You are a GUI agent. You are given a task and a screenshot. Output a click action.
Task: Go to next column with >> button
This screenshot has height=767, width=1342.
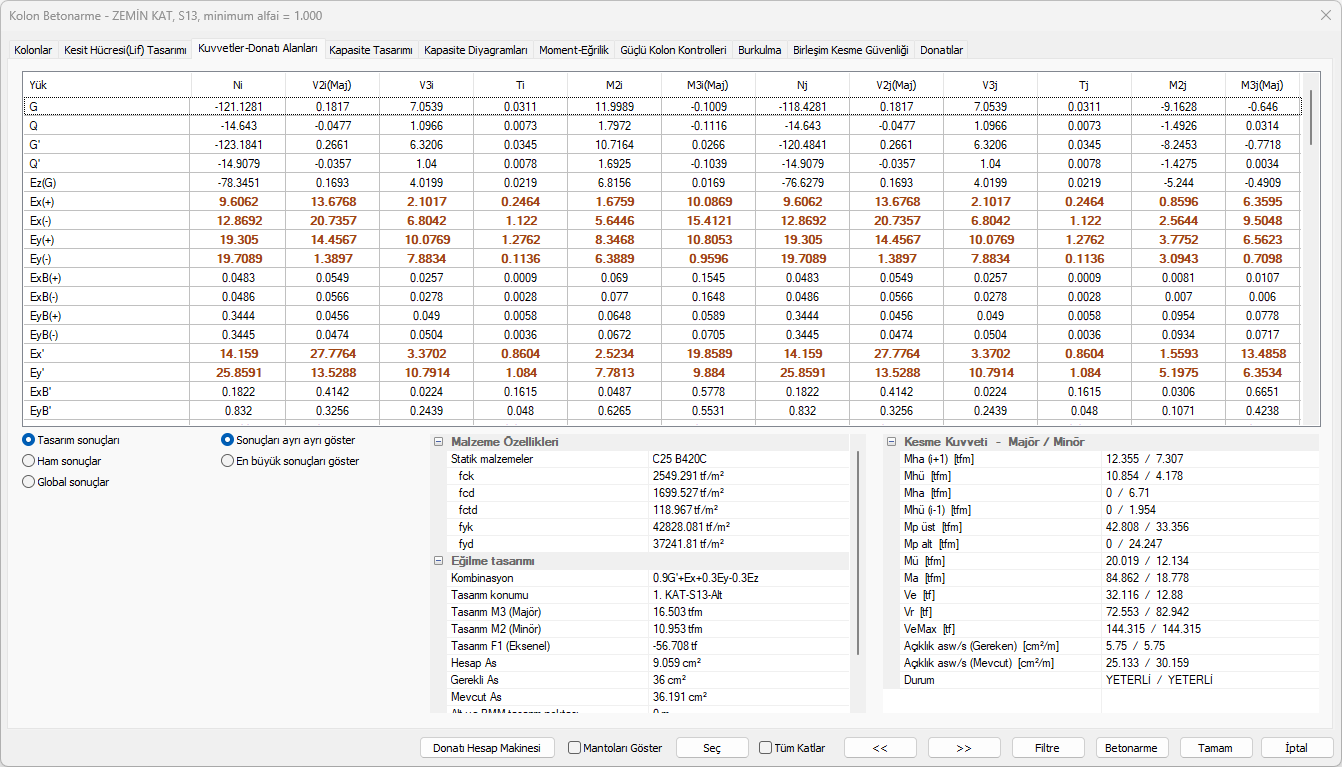point(964,748)
